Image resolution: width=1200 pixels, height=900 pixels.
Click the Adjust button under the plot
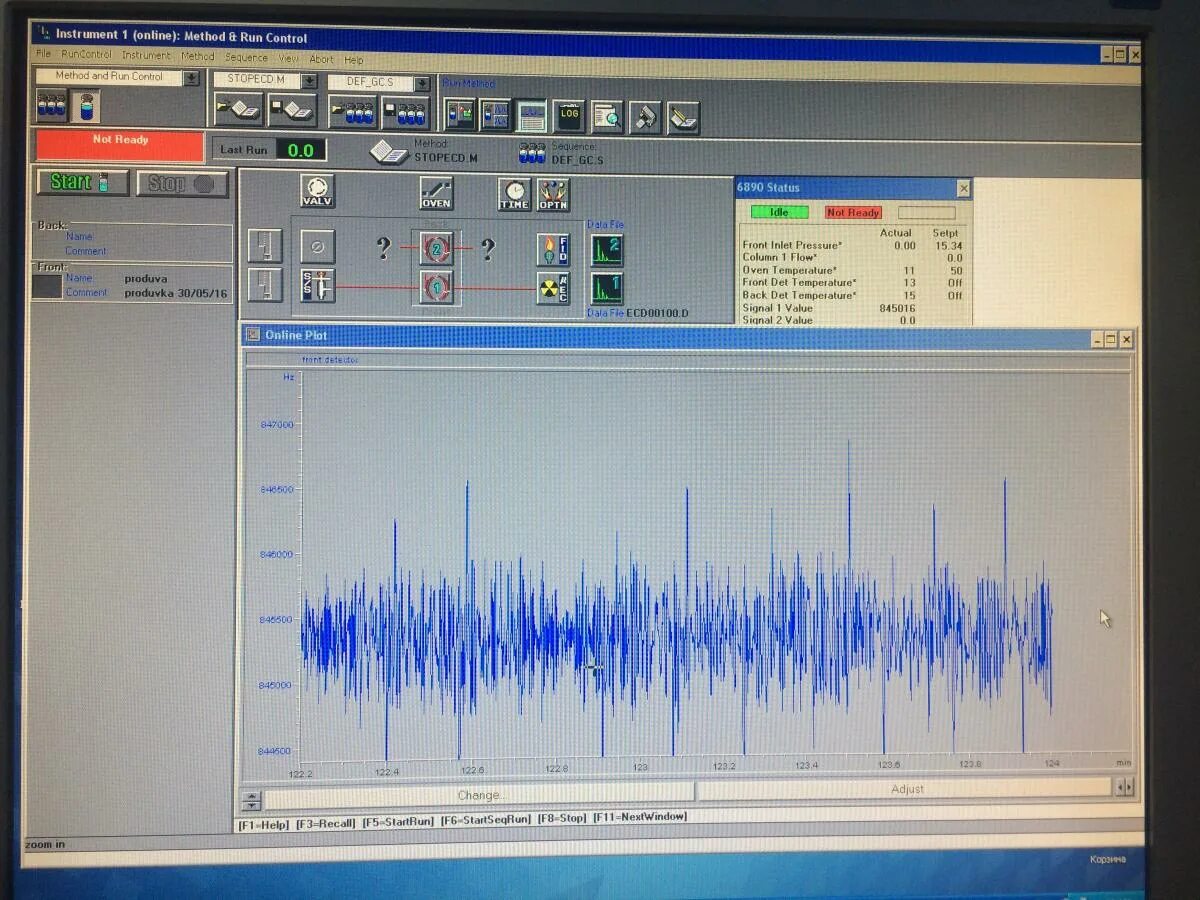906,789
